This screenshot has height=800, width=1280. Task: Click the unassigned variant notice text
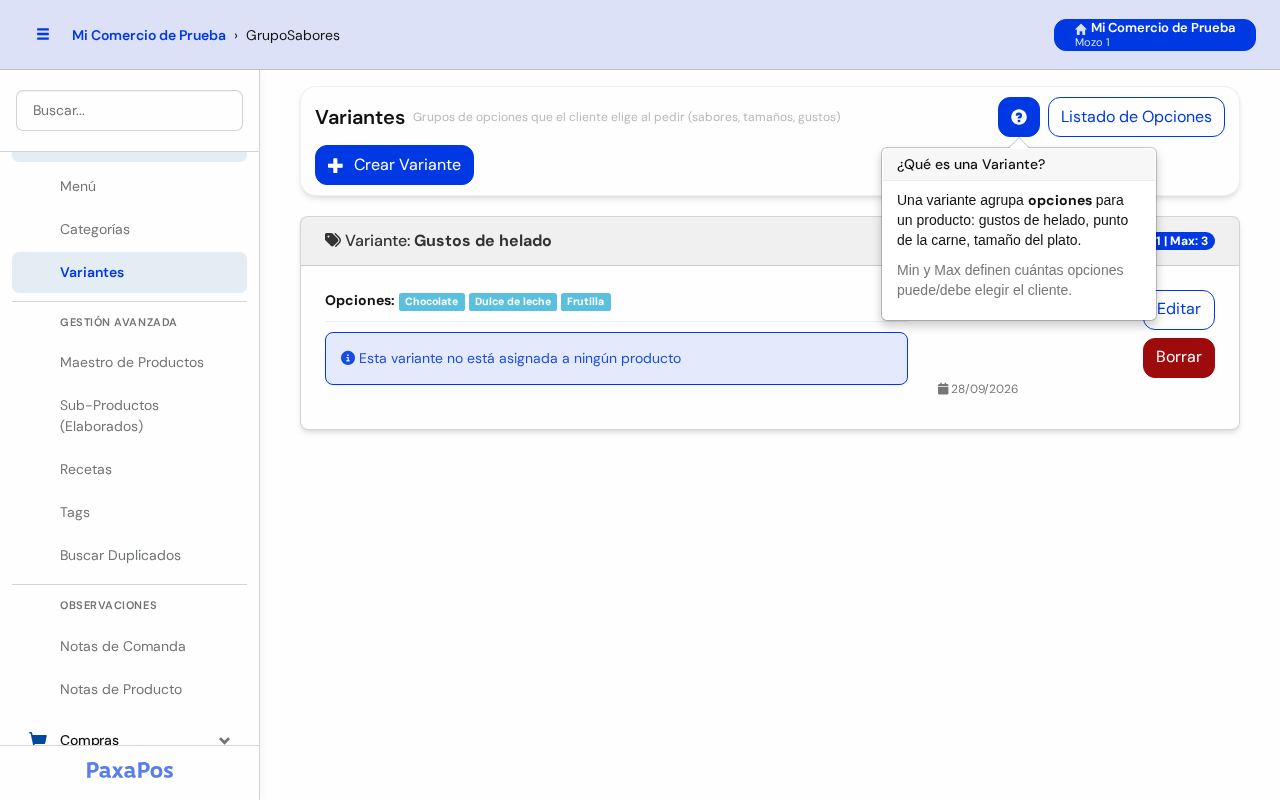[x=520, y=358]
